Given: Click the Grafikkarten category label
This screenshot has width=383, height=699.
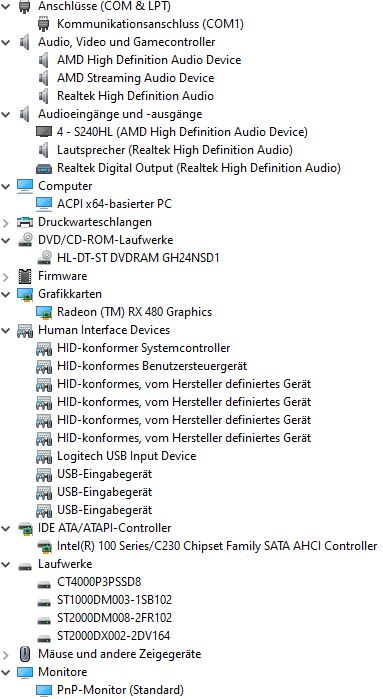Looking at the screenshot, I should 70,294.
